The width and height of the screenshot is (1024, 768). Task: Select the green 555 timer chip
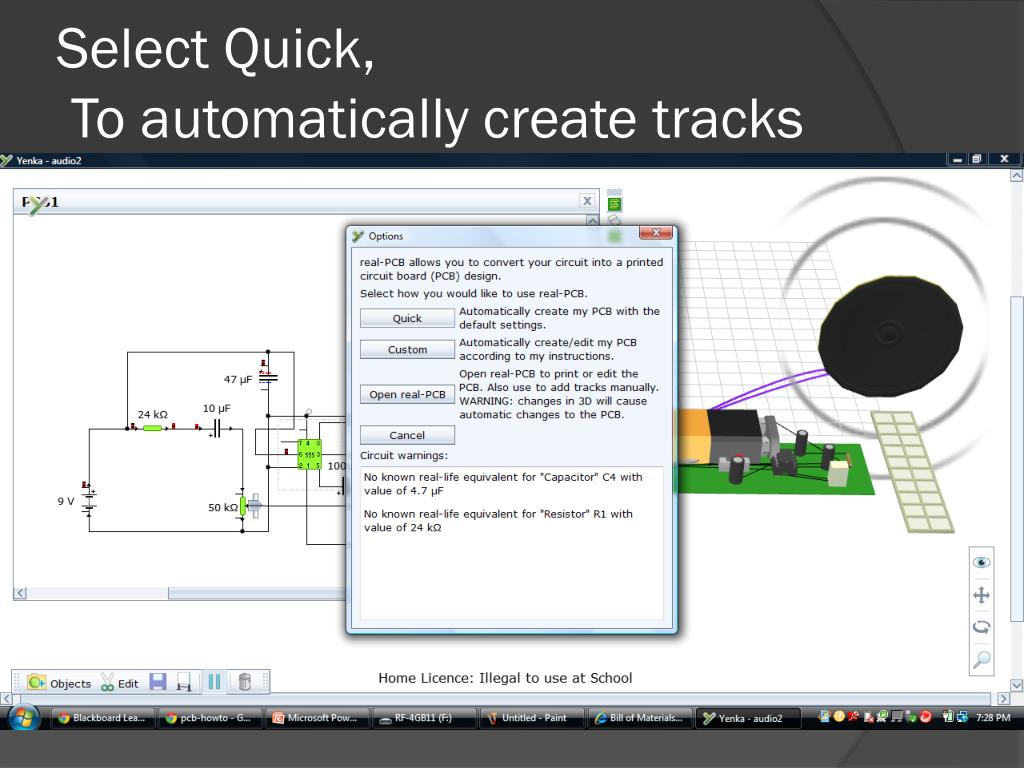(310, 455)
